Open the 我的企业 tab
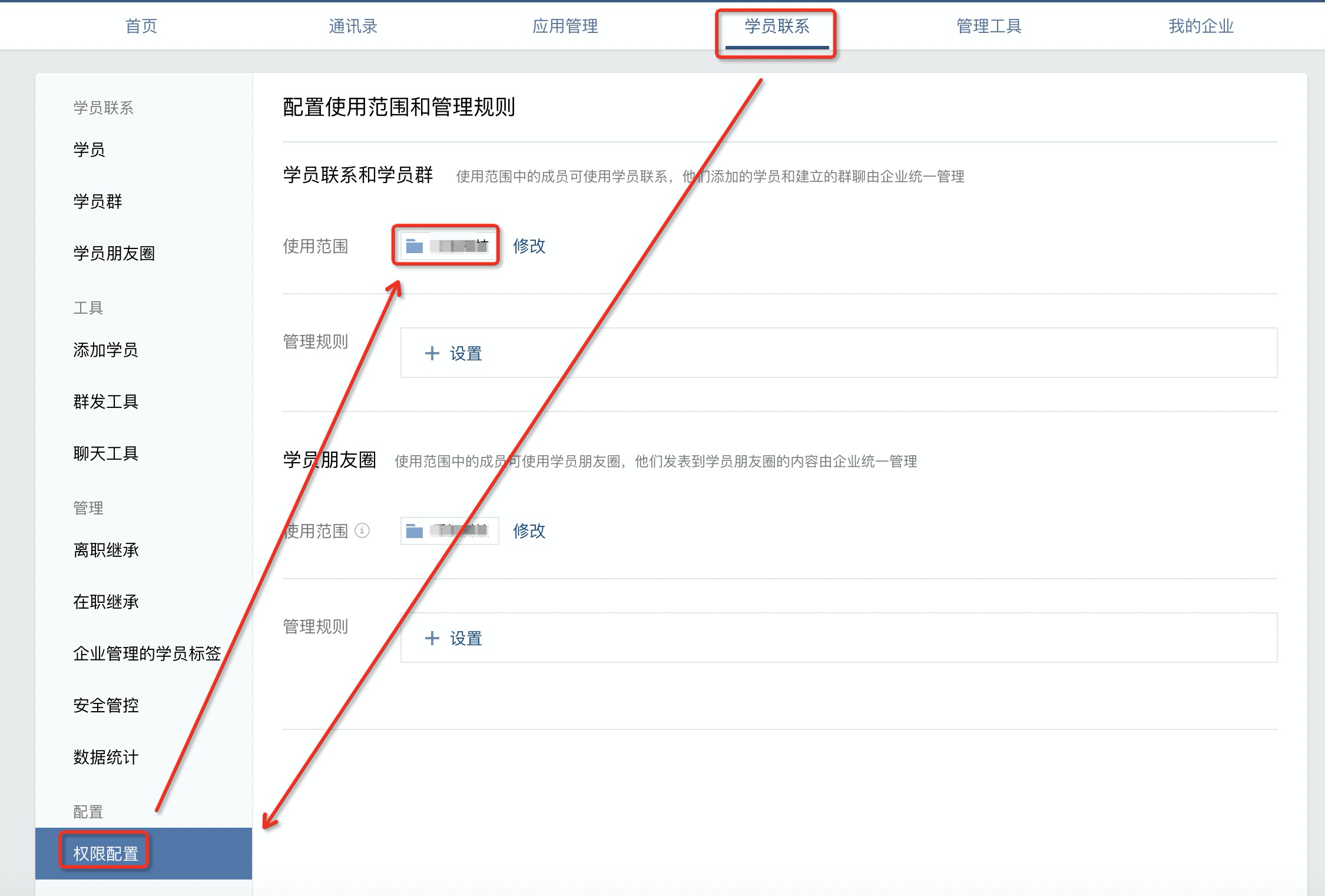Screen dimensions: 1325x896 pos(1201,26)
